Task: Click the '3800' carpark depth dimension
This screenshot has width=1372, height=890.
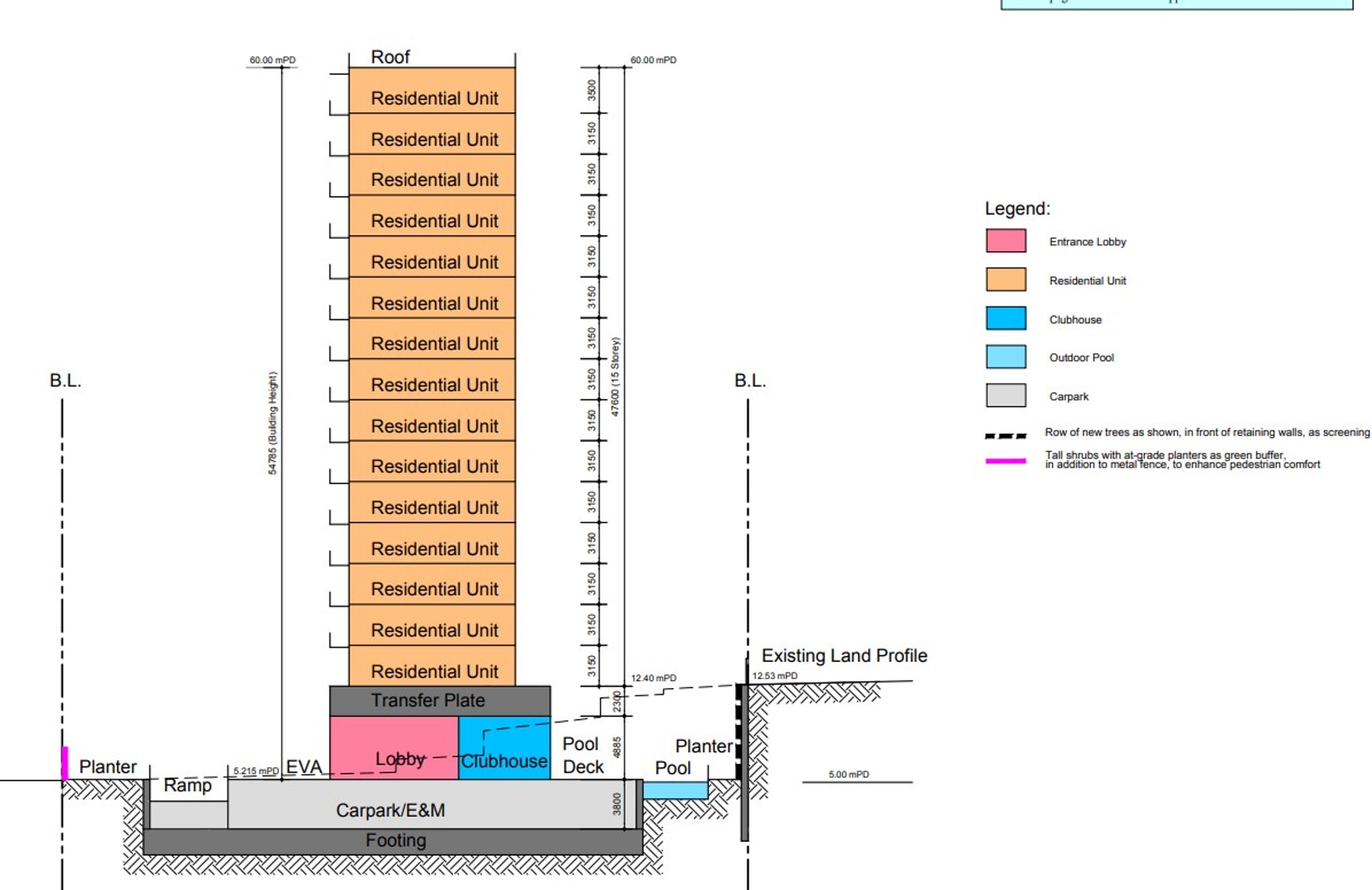Action: (x=617, y=804)
